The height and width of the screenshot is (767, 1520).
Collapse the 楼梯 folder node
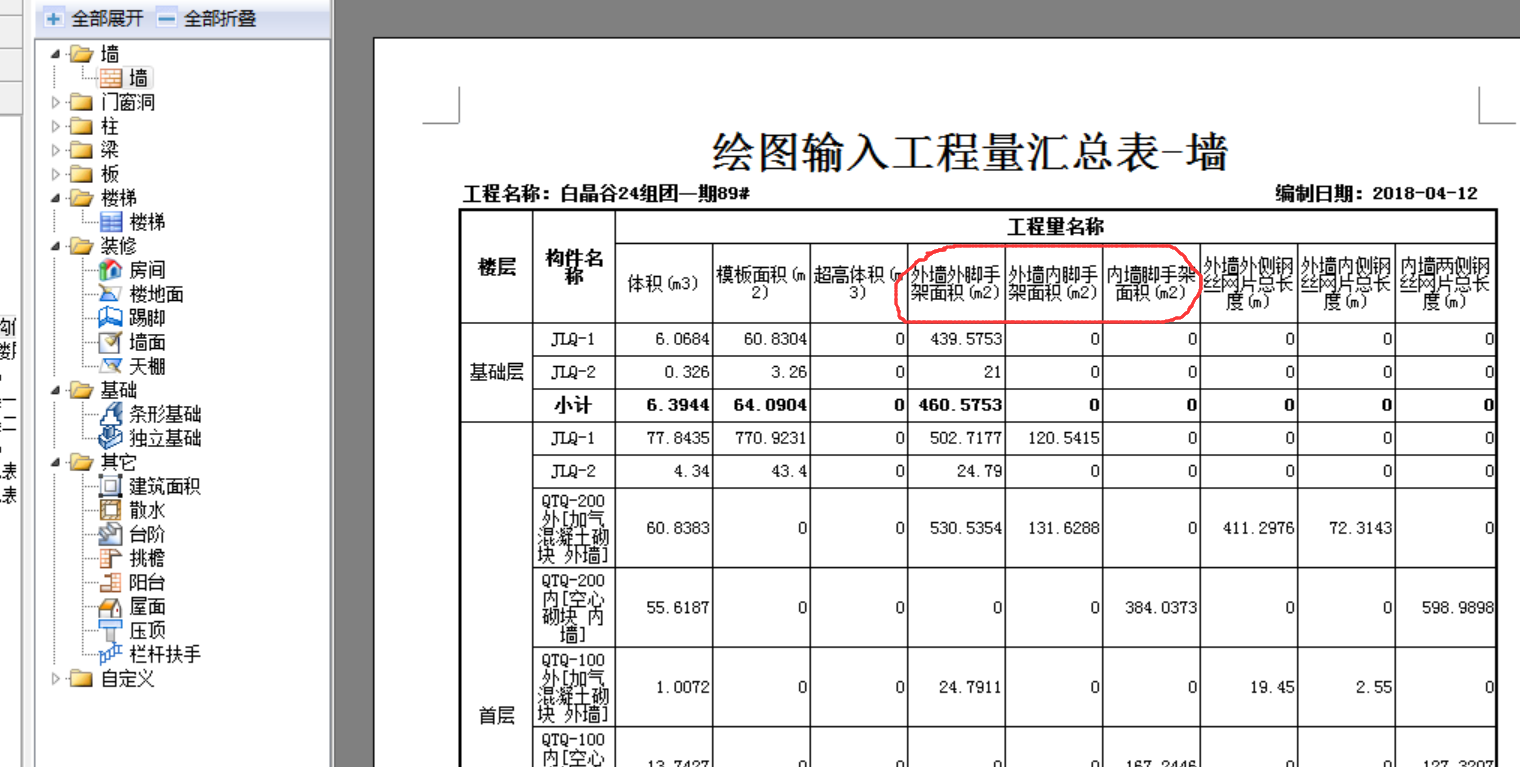[55, 198]
